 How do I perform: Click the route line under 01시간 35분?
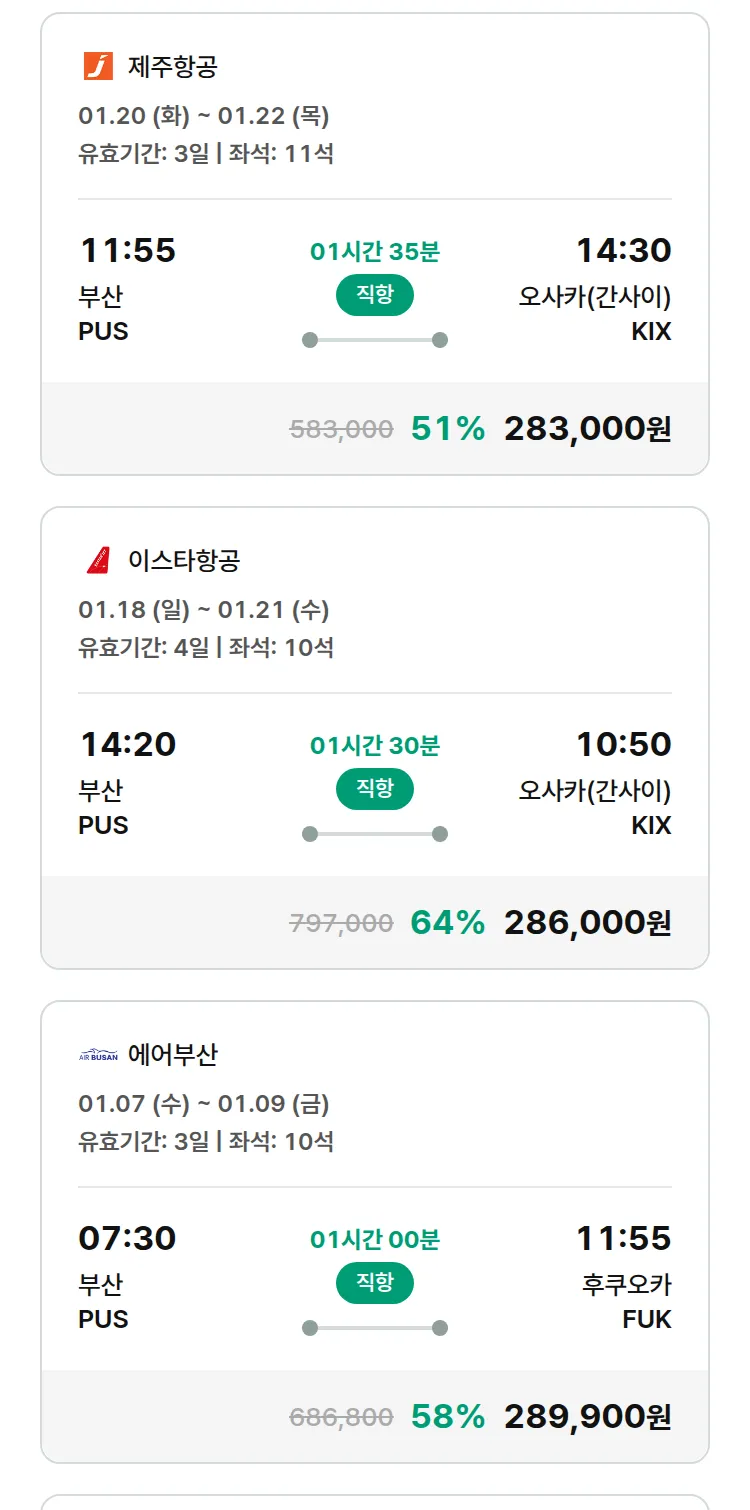[x=375, y=340]
